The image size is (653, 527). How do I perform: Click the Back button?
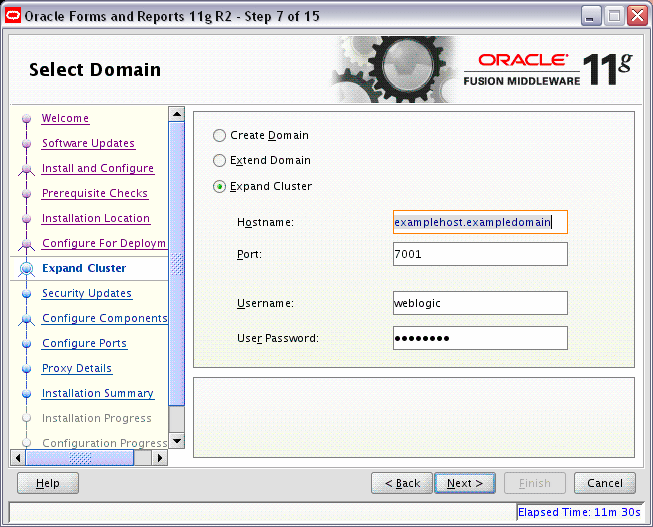pyautogui.click(x=402, y=483)
